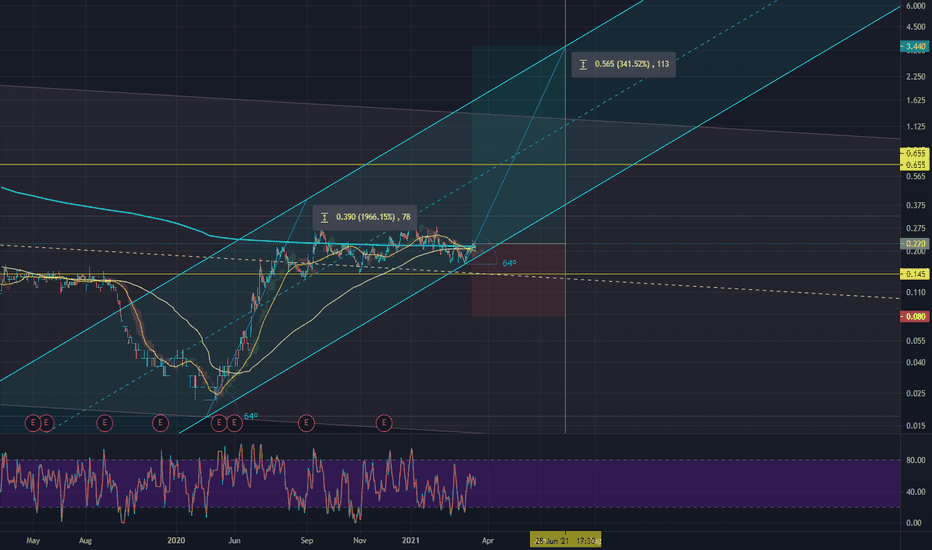The height and width of the screenshot is (550, 932).
Task: Click the 3.440 teal price label
Action: coord(915,46)
